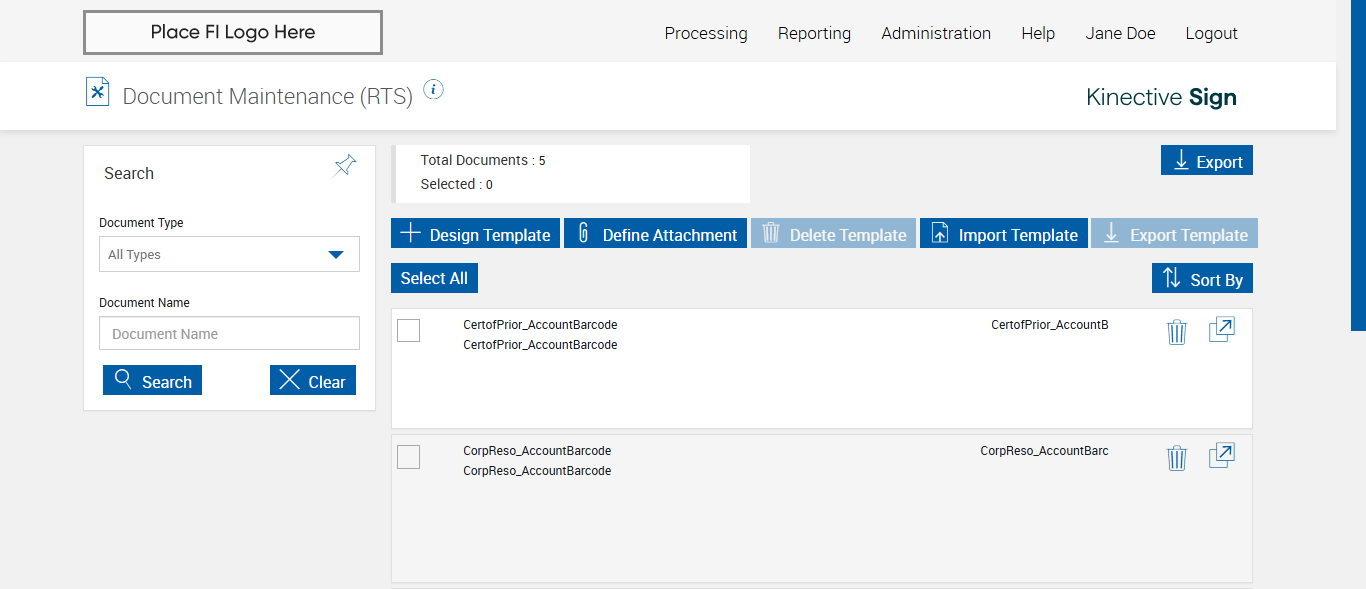The image size is (1366, 589).
Task: Open CorpReso_AccountBarcode using the launch icon
Action: [1221, 456]
